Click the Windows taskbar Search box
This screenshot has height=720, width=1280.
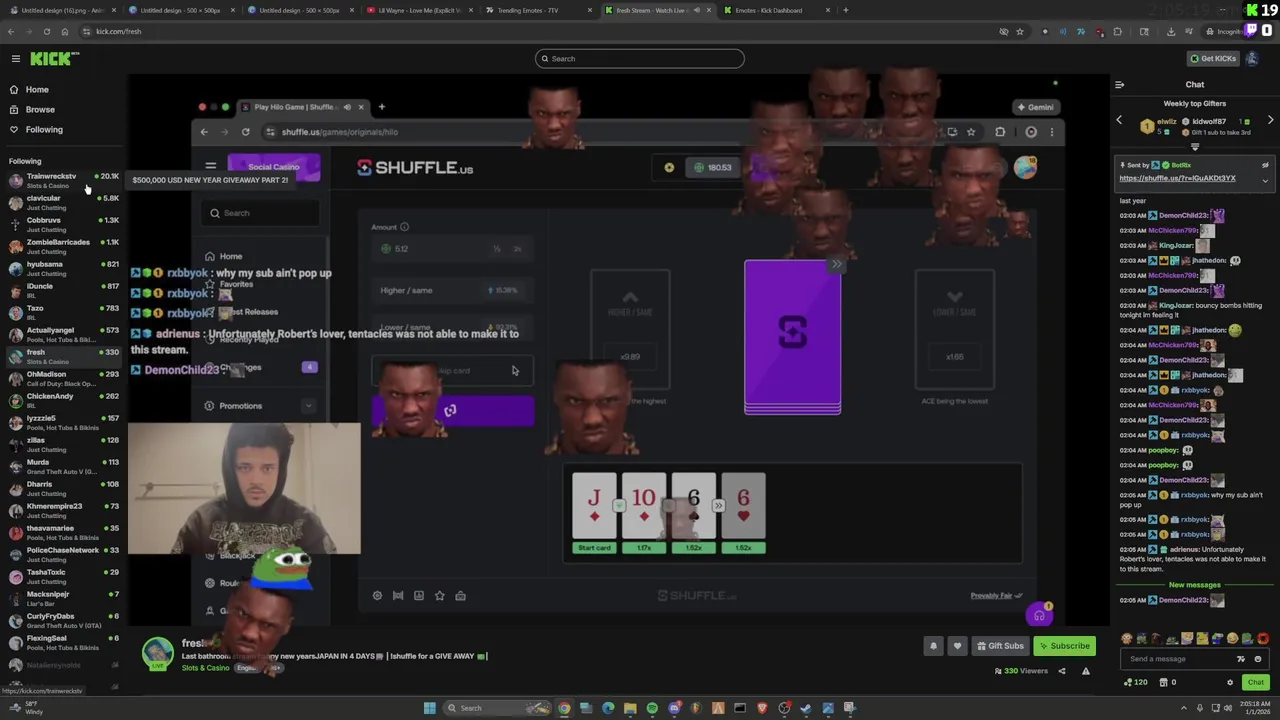(x=496, y=708)
